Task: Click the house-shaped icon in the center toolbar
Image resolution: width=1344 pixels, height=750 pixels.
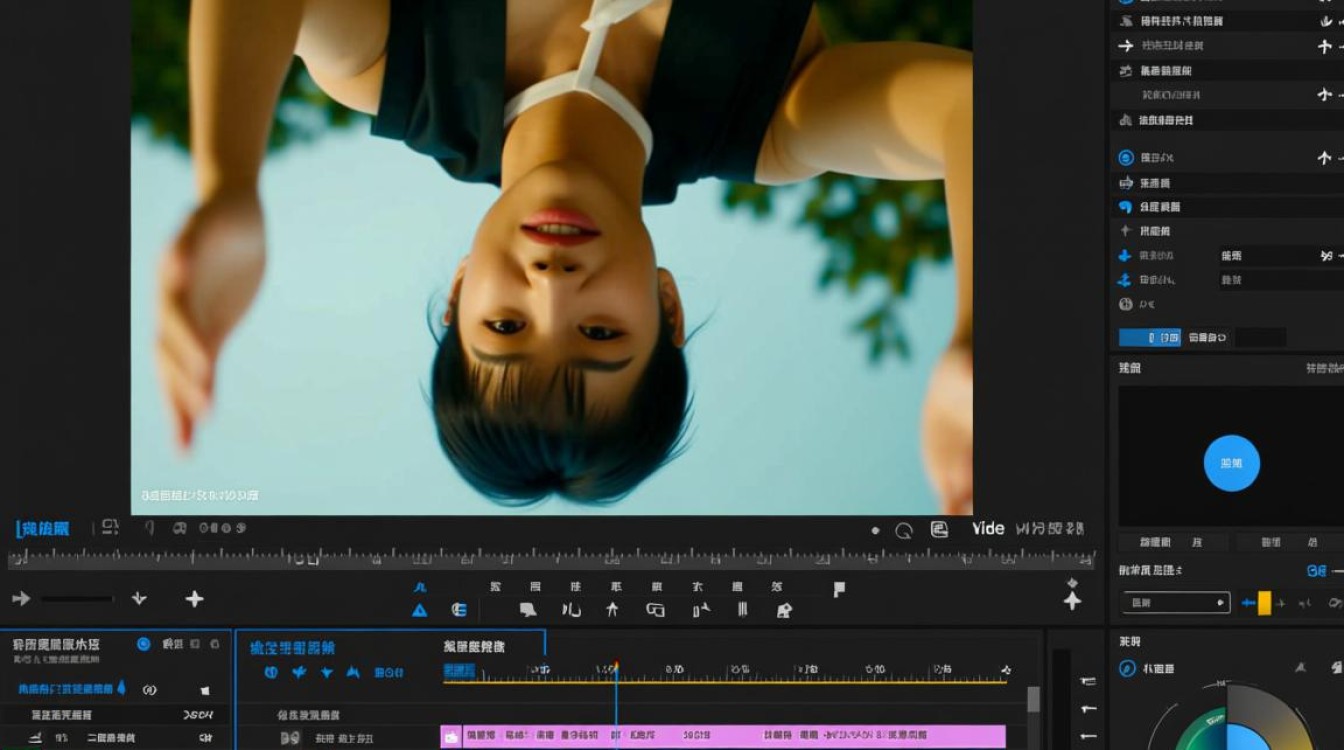Action: click(784, 610)
